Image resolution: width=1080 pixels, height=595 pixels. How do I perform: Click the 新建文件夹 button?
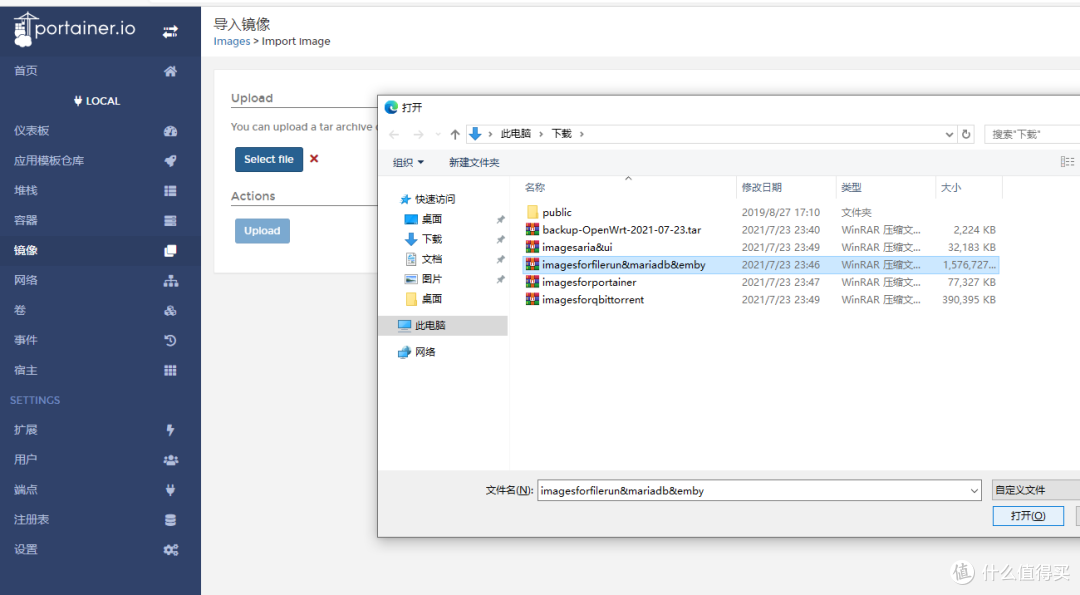(x=474, y=163)
